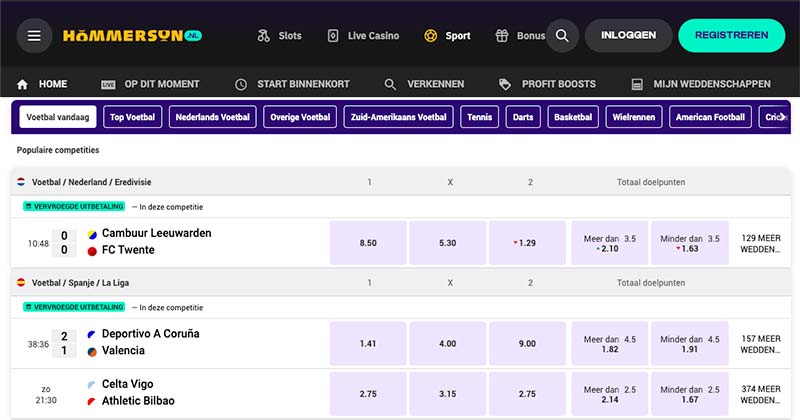Viewport: 800px width, 420px height.
Task: Select the Zuid-Amerikaans Voetbal tab
Action: click(x=398, y=117)
